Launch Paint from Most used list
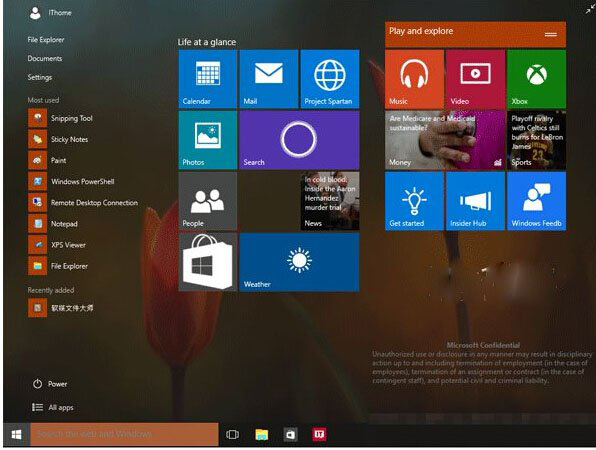The height and width of the screenshot is (450, 596). [x=48, y=160]
